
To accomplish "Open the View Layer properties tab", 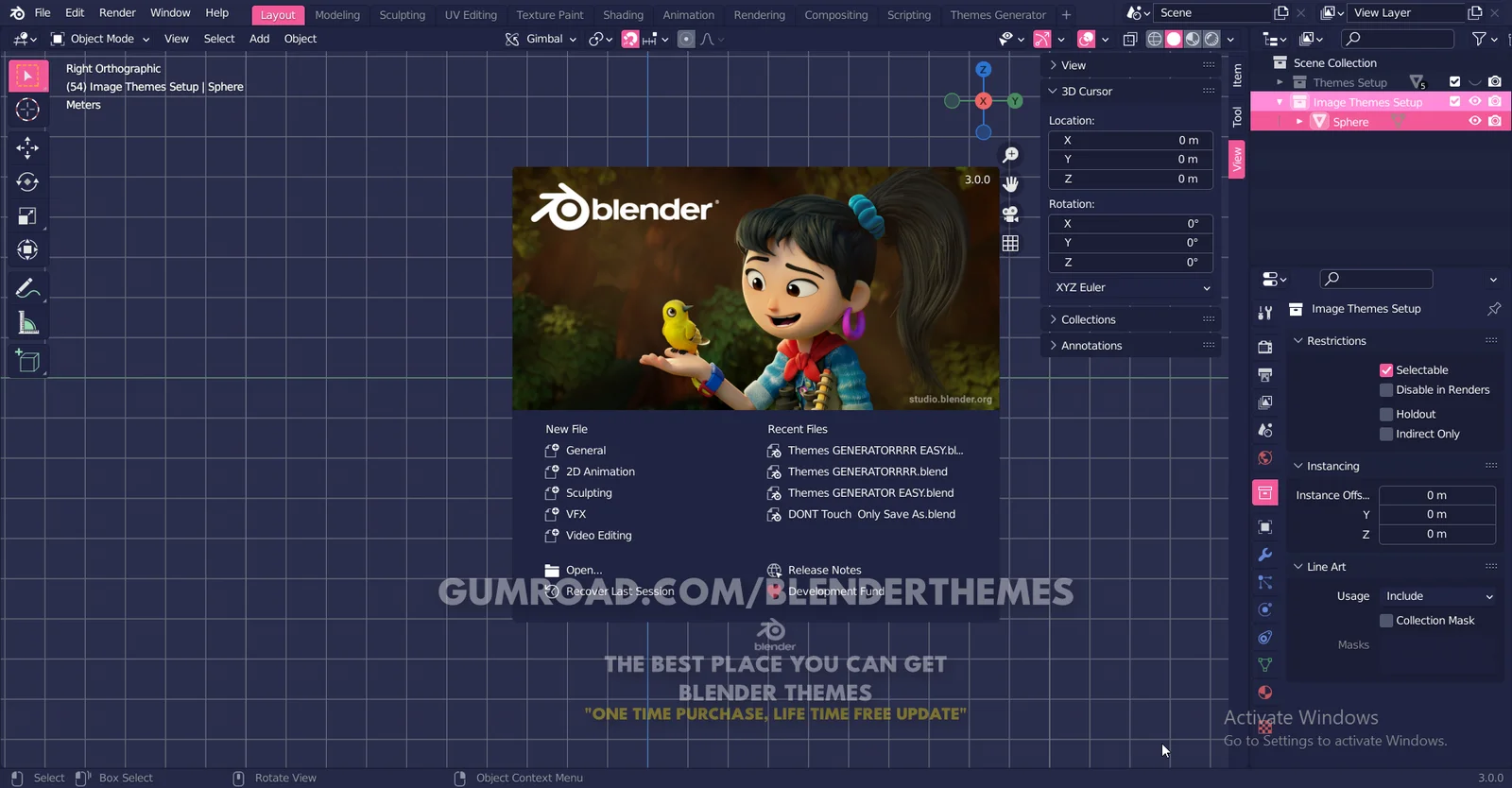I will coord(1265,403).
